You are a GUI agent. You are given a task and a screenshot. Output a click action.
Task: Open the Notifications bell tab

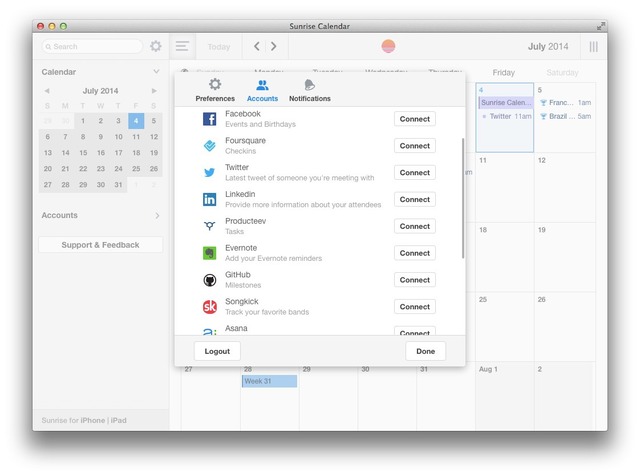(310, 91)
